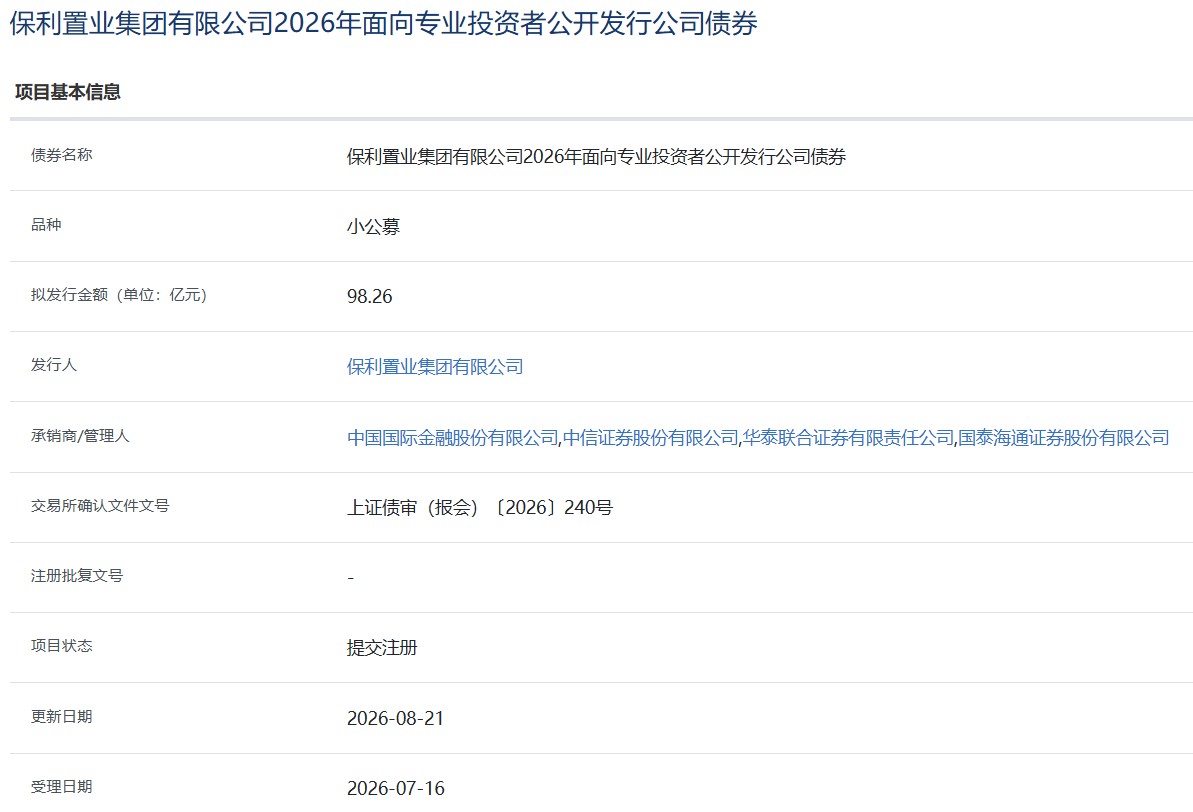Screen dimensions: 1193x812
Task: Select the document number 上证债审（报会）〔2026〕240号
Action: pyautogui.click(x=480, y=508)
